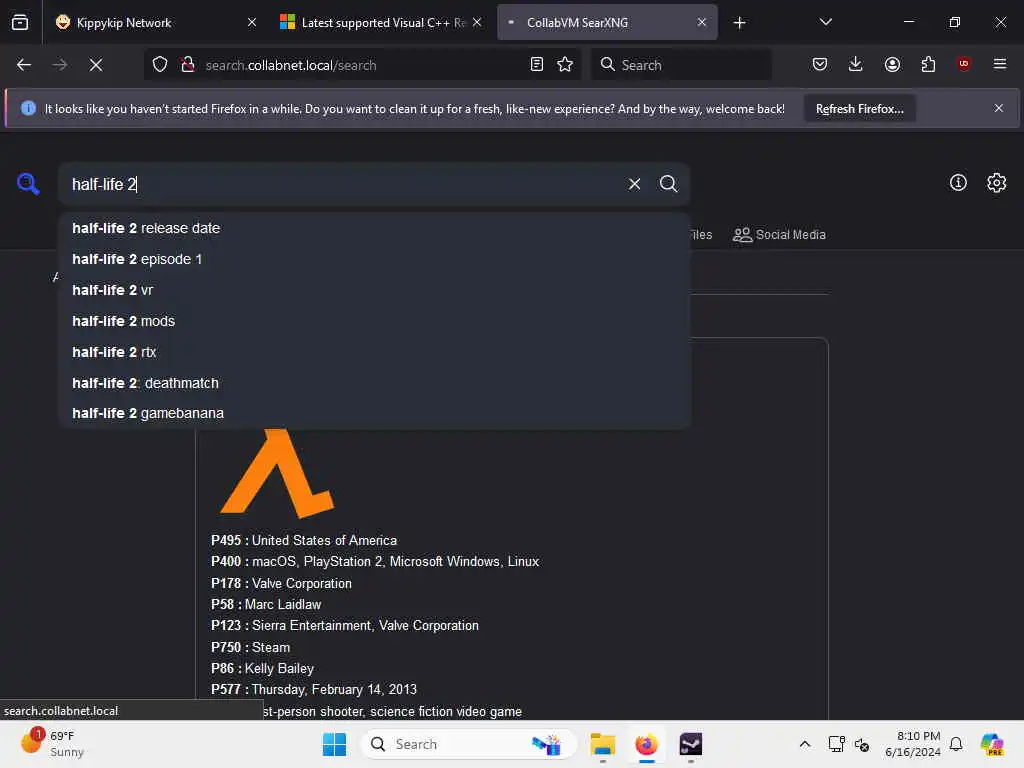Choose suggestion half-life 2 release date
This screenshot has height=768, width=1024.
click(374, 228)
